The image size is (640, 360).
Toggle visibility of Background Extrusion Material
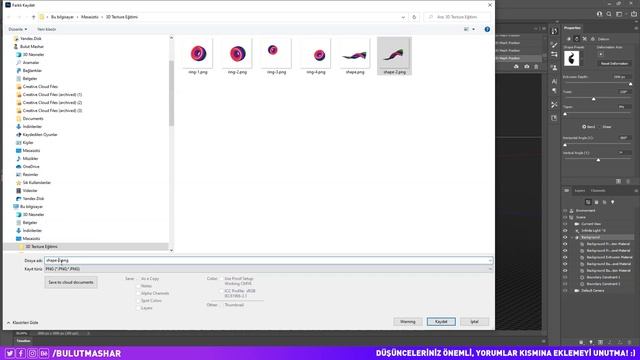[565, 257]
